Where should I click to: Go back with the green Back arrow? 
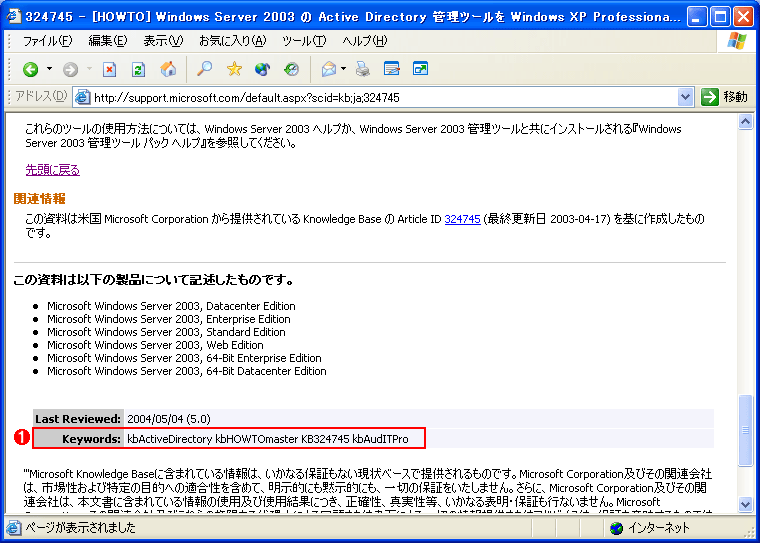(x=31, y=70)
